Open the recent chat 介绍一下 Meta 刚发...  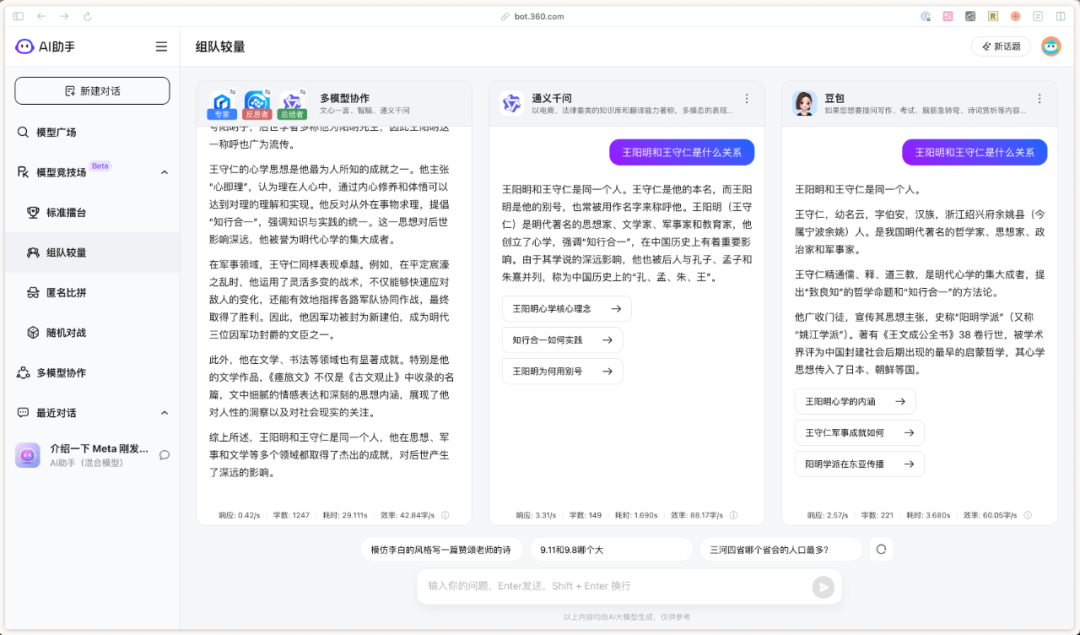click(x=92, y=455)
